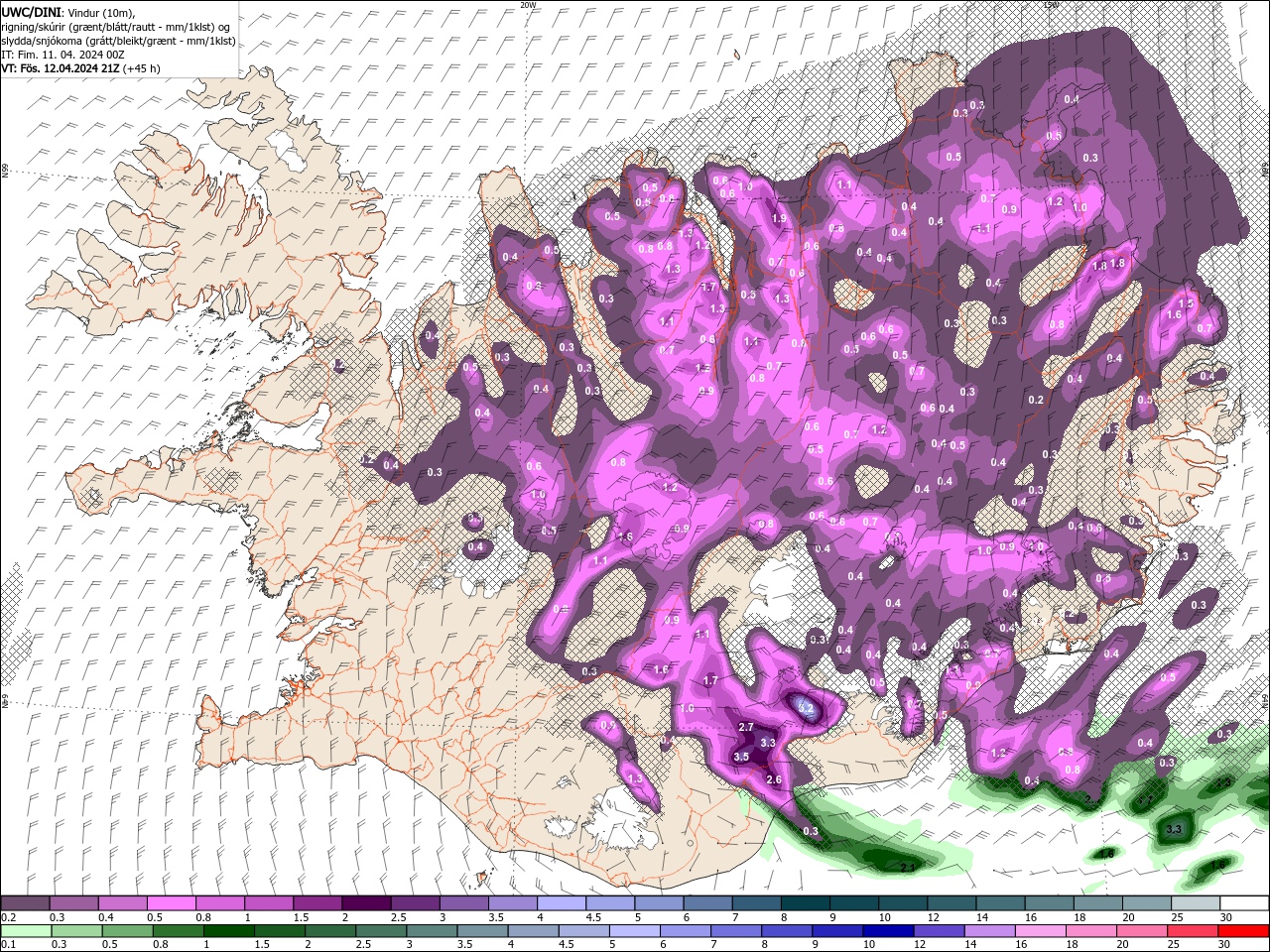Click the '14' label on the snow scale row
The width and height of the screenshot is (1270, 952).
pos(983,917)
